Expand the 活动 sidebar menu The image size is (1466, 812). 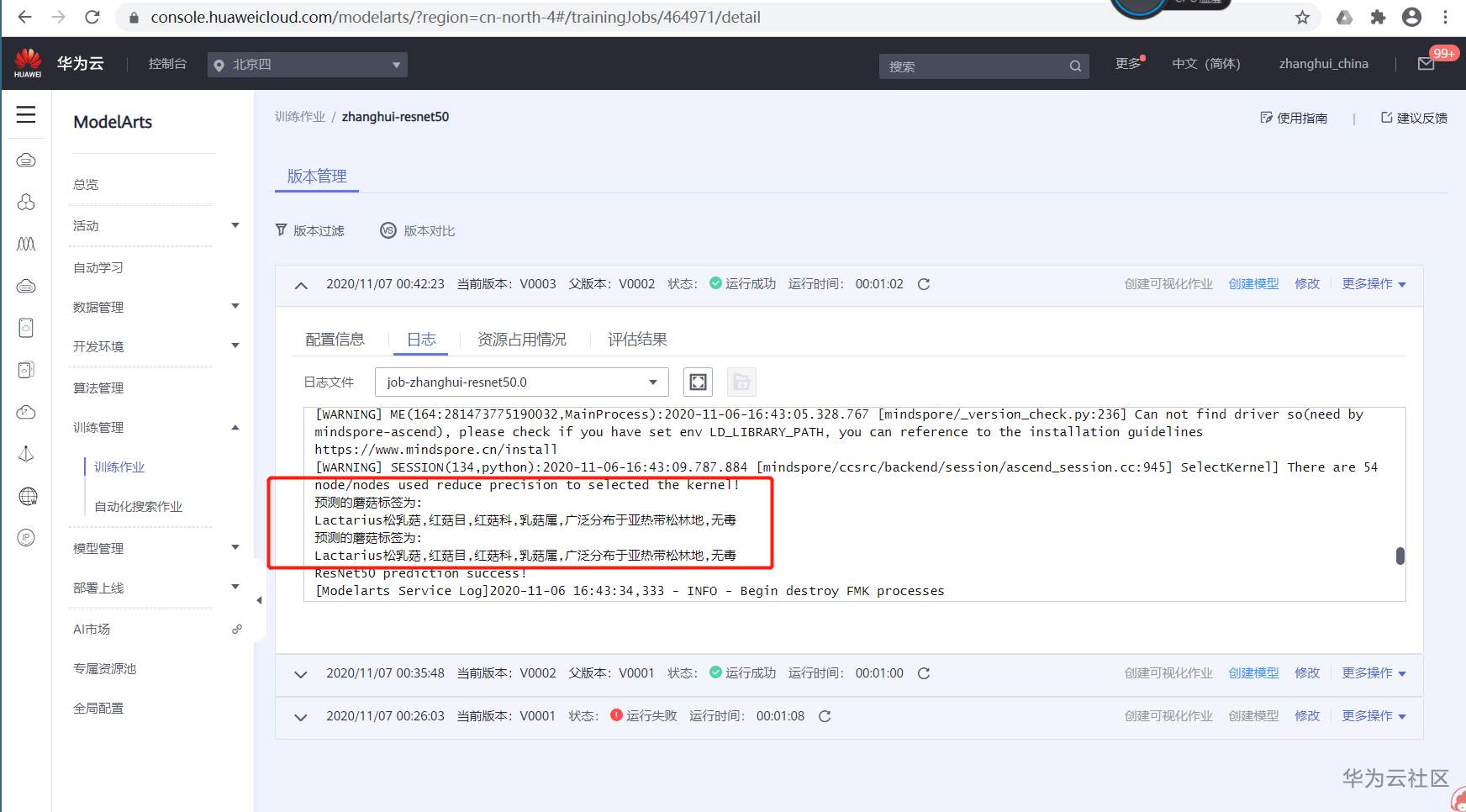(x=235, y=225)
